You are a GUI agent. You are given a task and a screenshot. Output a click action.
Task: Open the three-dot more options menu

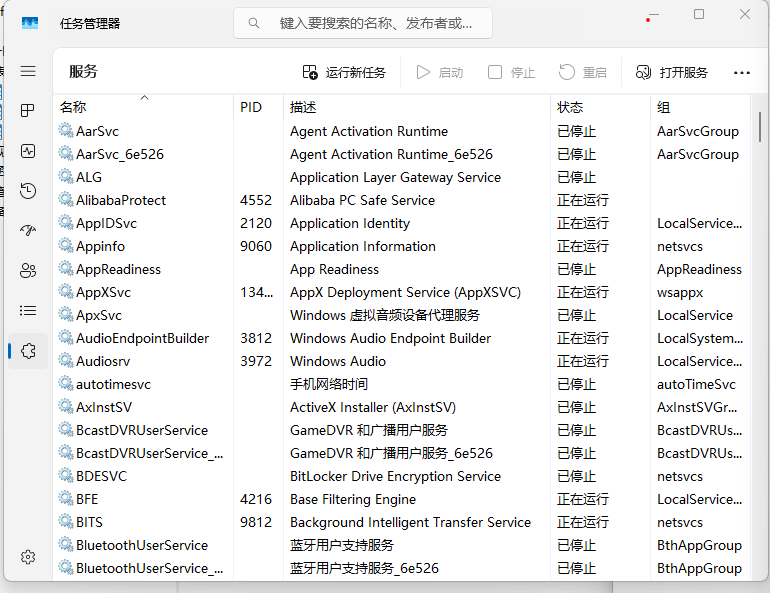tap(742, 73)
